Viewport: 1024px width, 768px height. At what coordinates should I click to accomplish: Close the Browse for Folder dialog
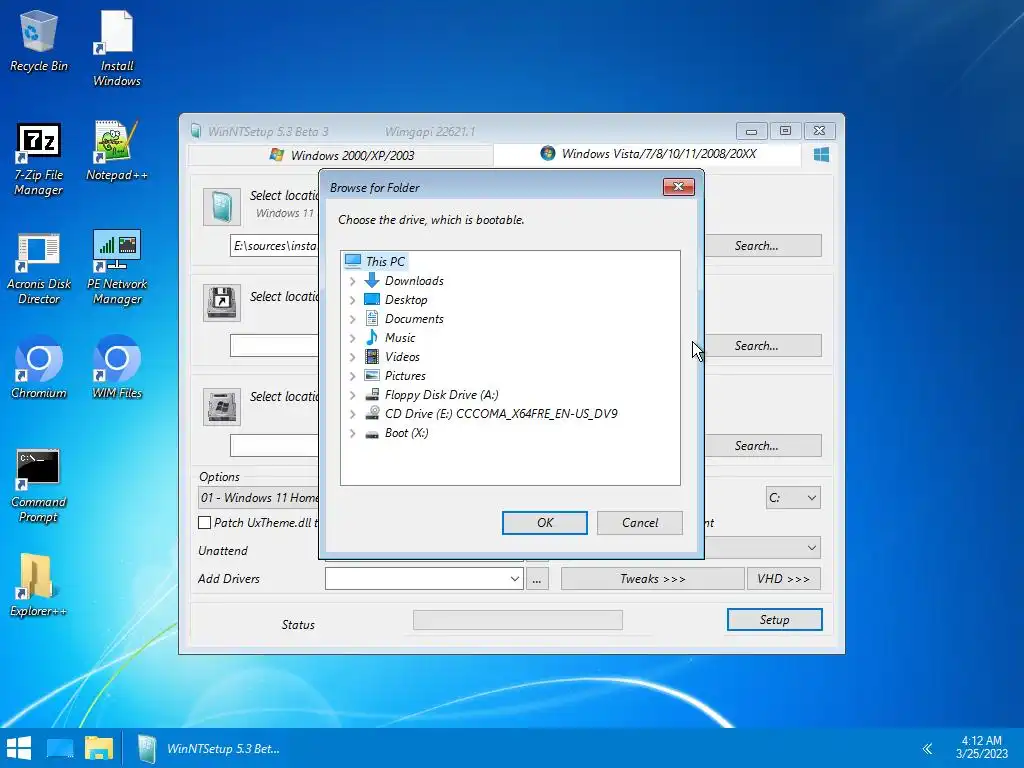pos(679,187)
